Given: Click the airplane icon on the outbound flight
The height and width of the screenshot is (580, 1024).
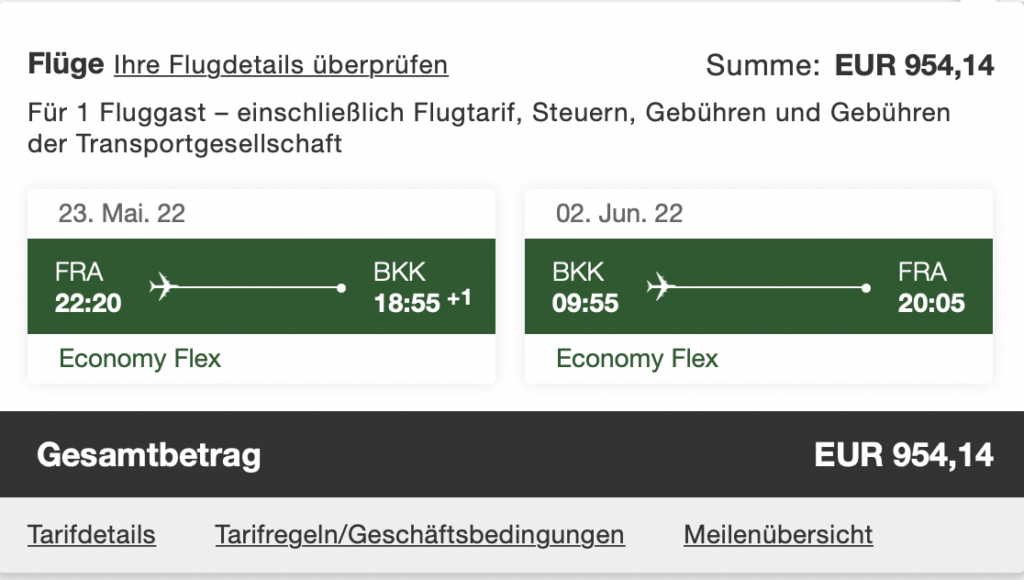Looking at the screenshot, I should 163,287.
